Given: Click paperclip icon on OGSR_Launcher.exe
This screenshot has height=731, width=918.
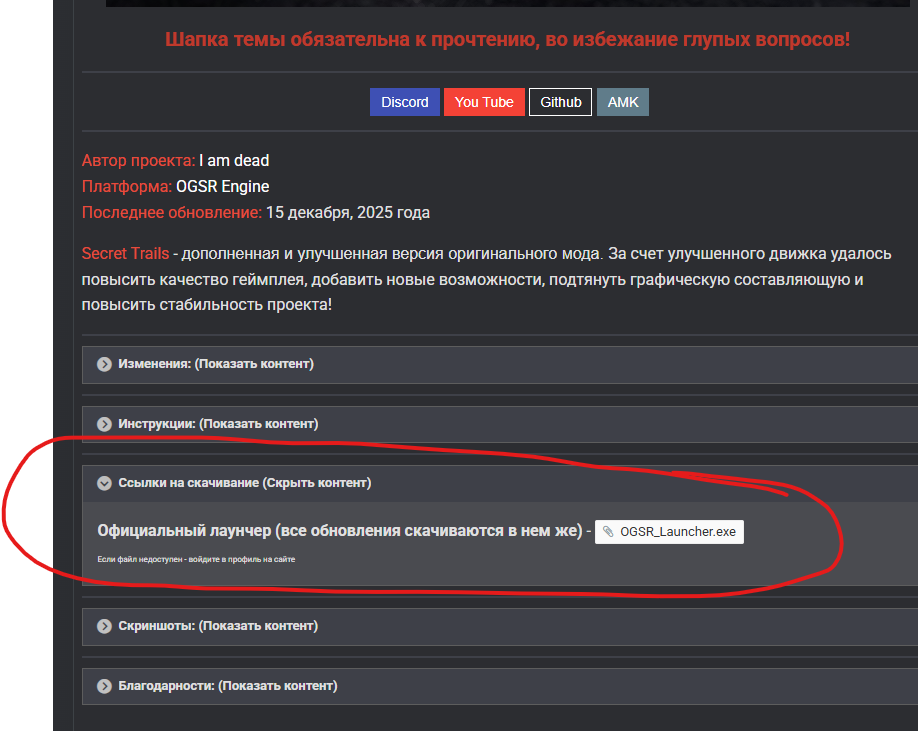Looking at the screenshot, I should tap(608, 531).
